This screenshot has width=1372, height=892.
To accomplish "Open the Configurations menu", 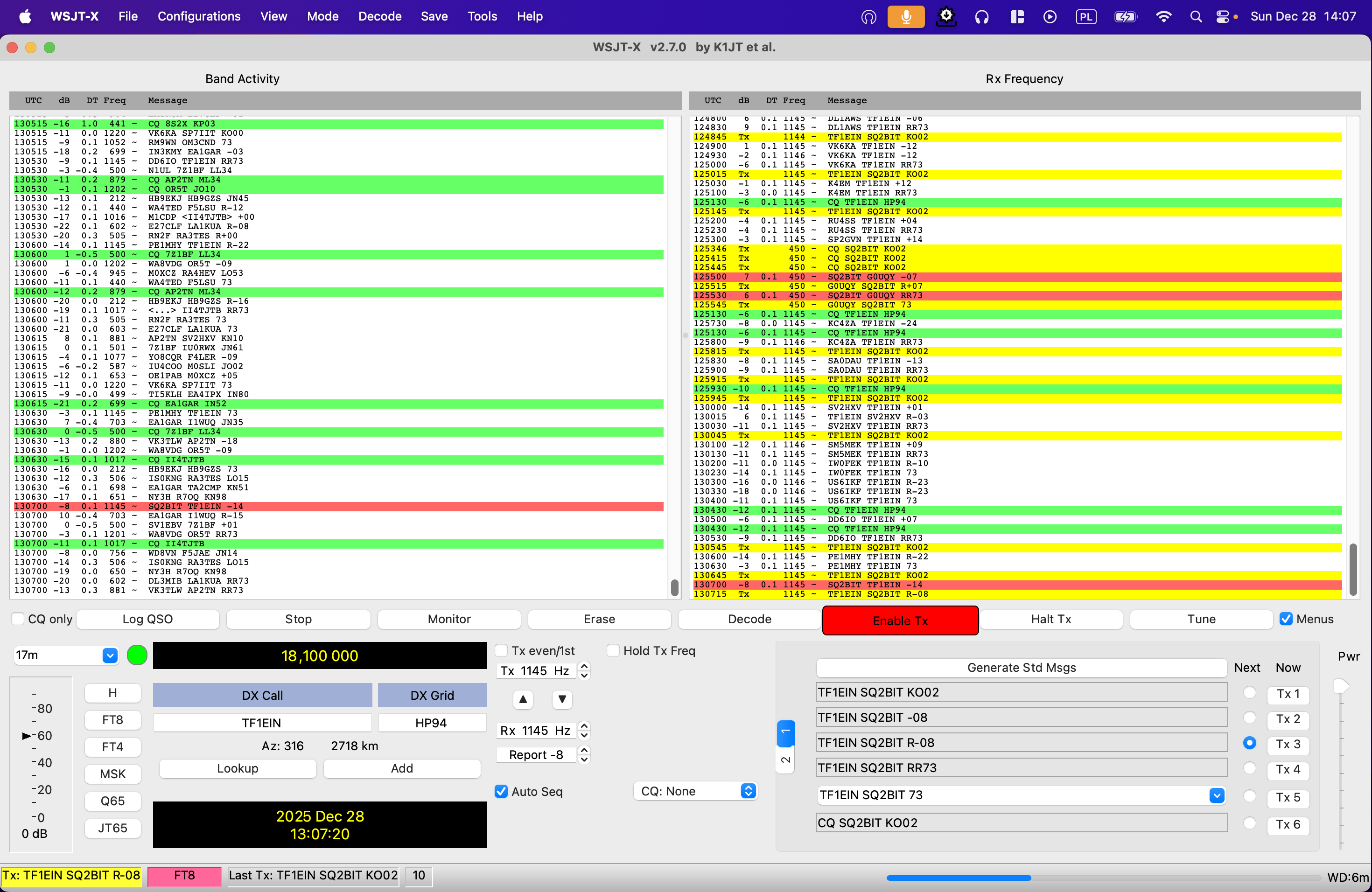I will coord(199,17).
